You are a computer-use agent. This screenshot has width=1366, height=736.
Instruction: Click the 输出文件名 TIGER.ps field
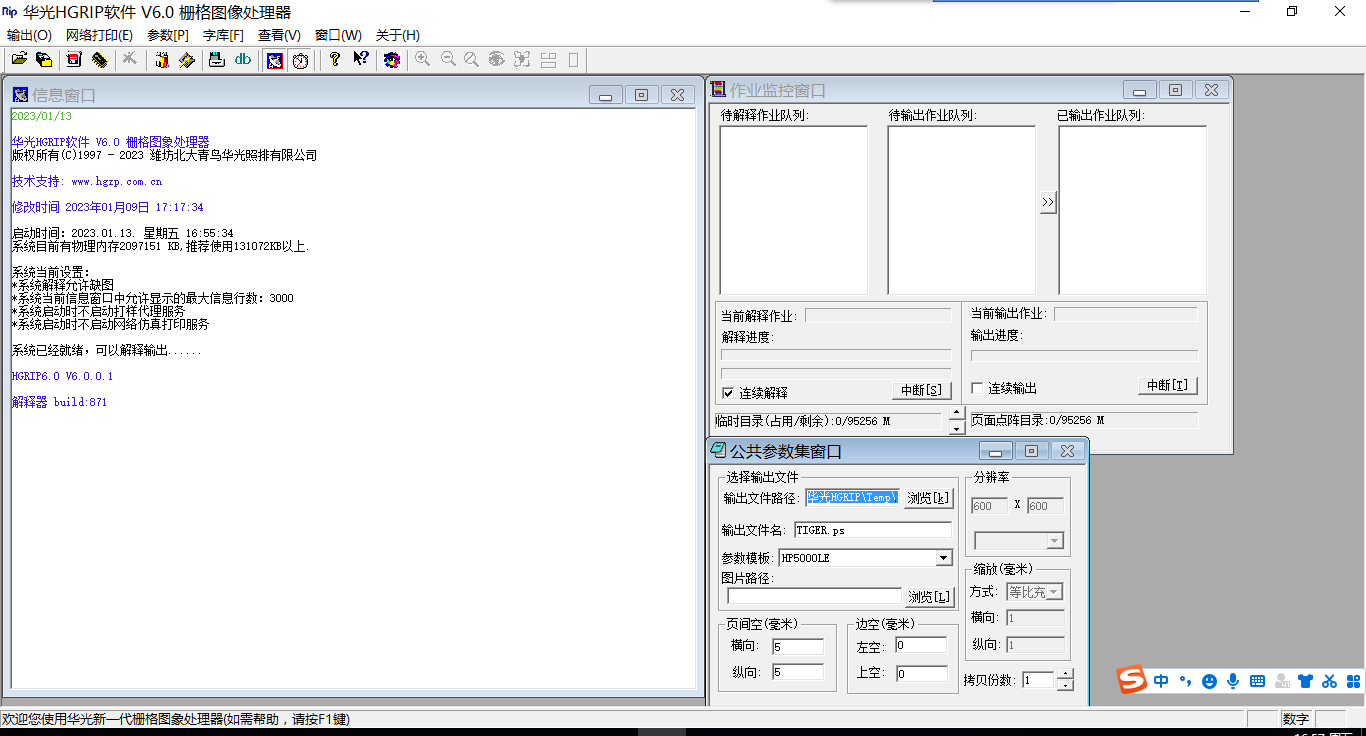tap(873, 530)
